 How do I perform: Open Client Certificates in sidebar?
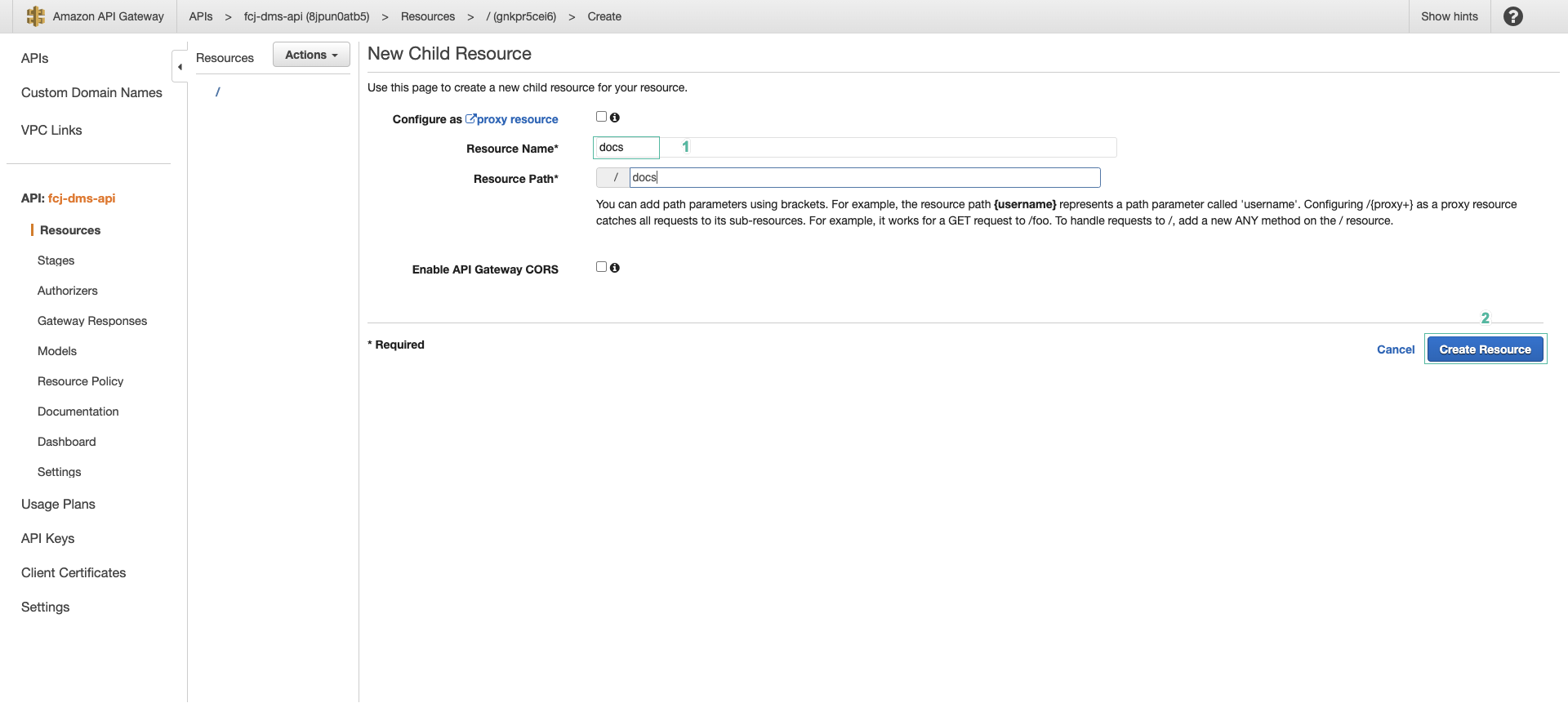tap(73, 572)
